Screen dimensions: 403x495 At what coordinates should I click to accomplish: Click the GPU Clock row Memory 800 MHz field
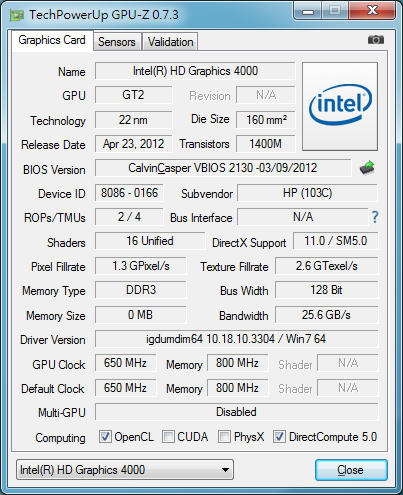[237, 363]
